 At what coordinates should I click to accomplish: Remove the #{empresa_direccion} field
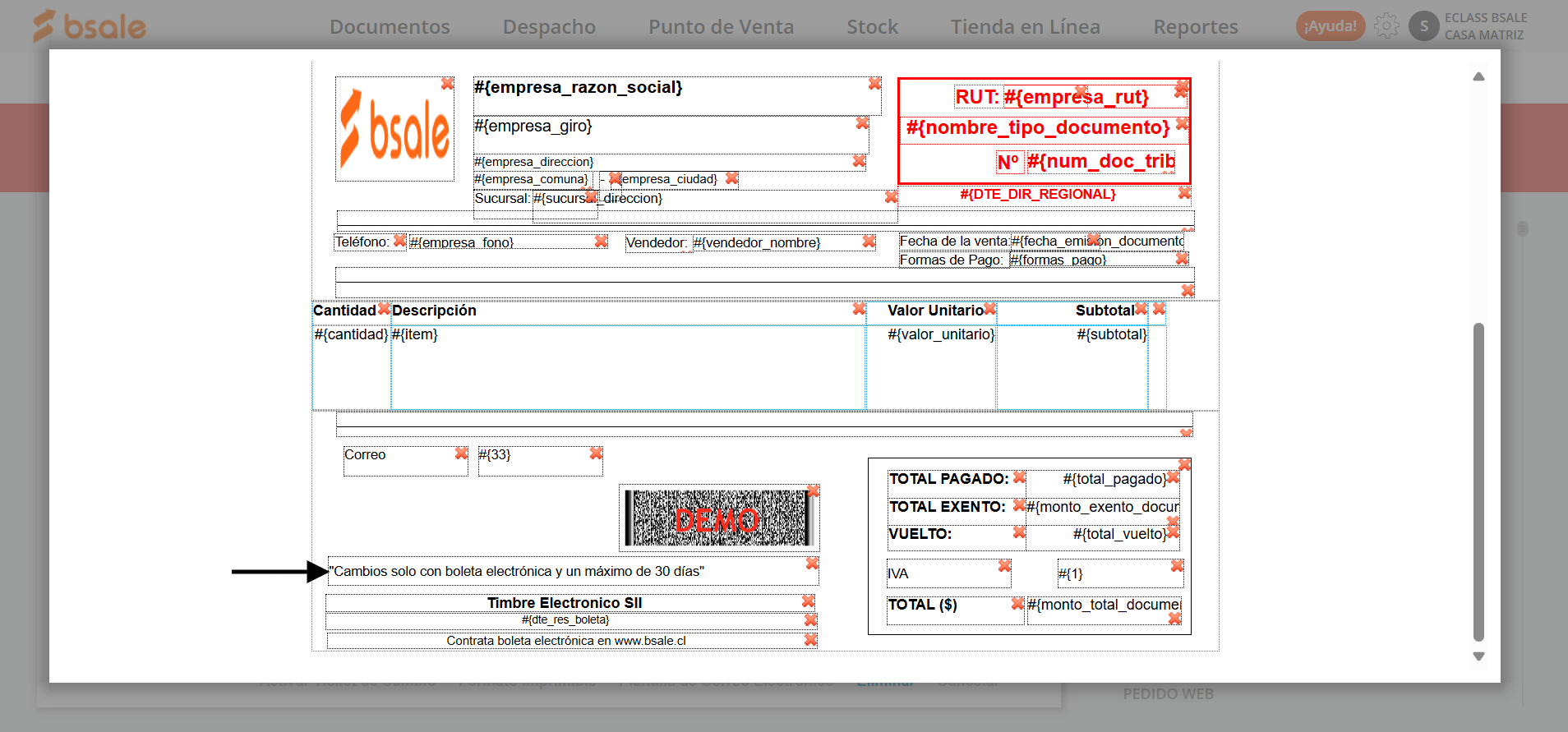click(x=859, y=161)
